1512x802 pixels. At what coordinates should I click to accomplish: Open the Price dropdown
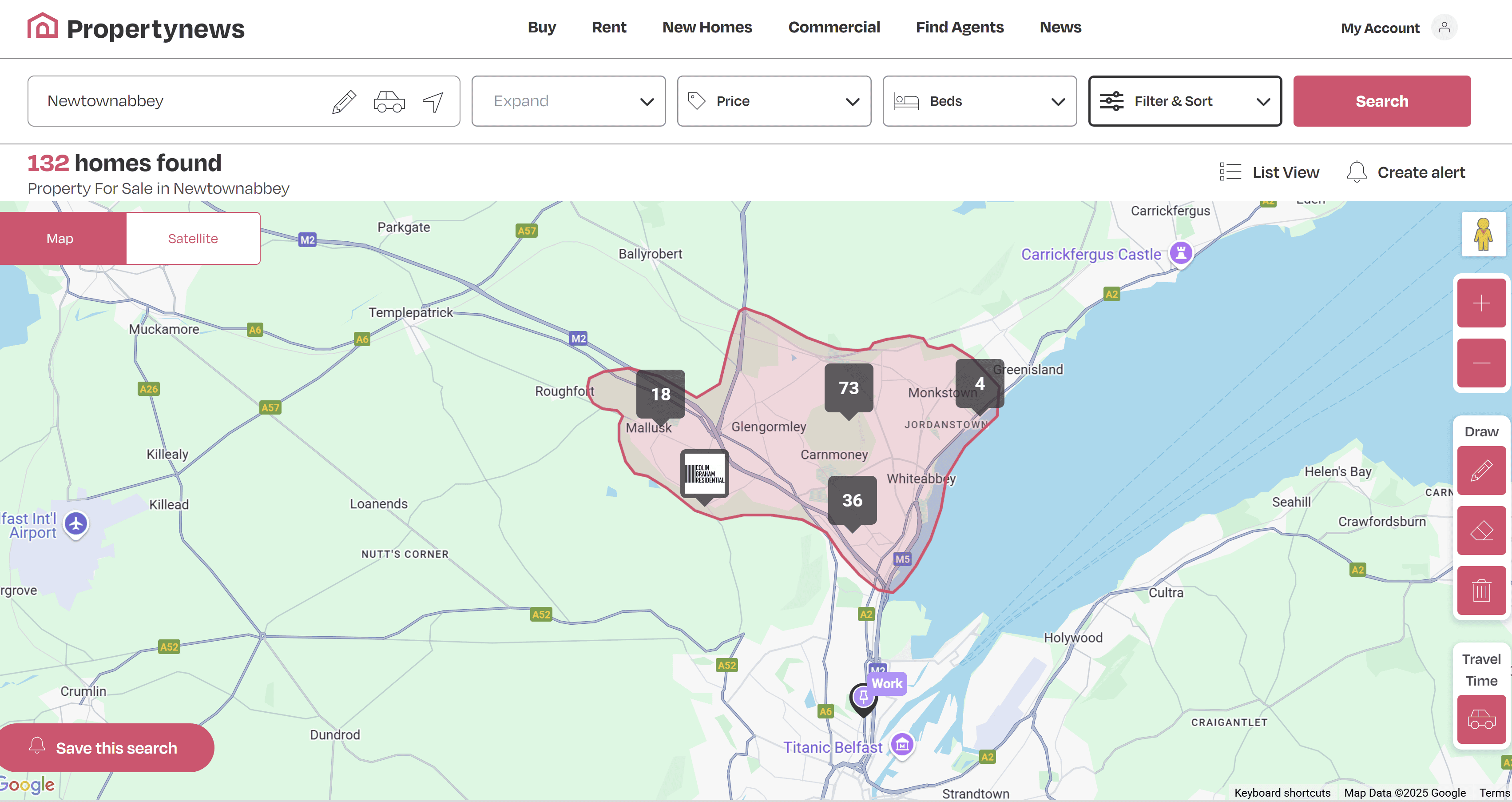point(774,101)
